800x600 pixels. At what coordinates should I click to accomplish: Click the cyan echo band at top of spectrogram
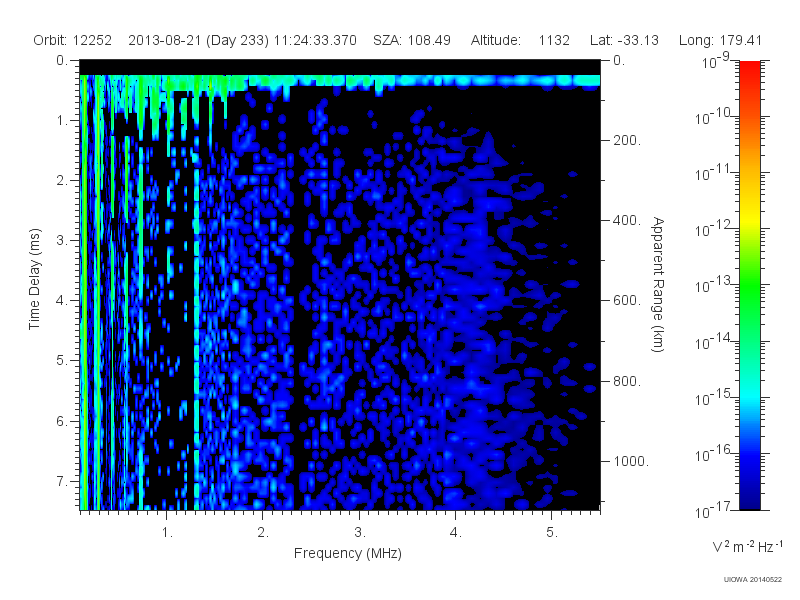pyautogui.click(x=340, y=81)
